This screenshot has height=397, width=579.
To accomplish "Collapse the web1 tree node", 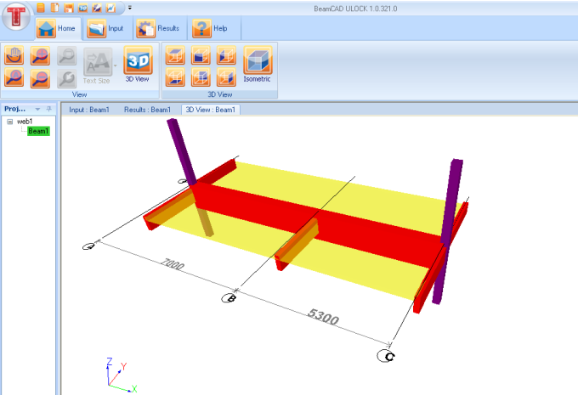I will pos(10,121).
